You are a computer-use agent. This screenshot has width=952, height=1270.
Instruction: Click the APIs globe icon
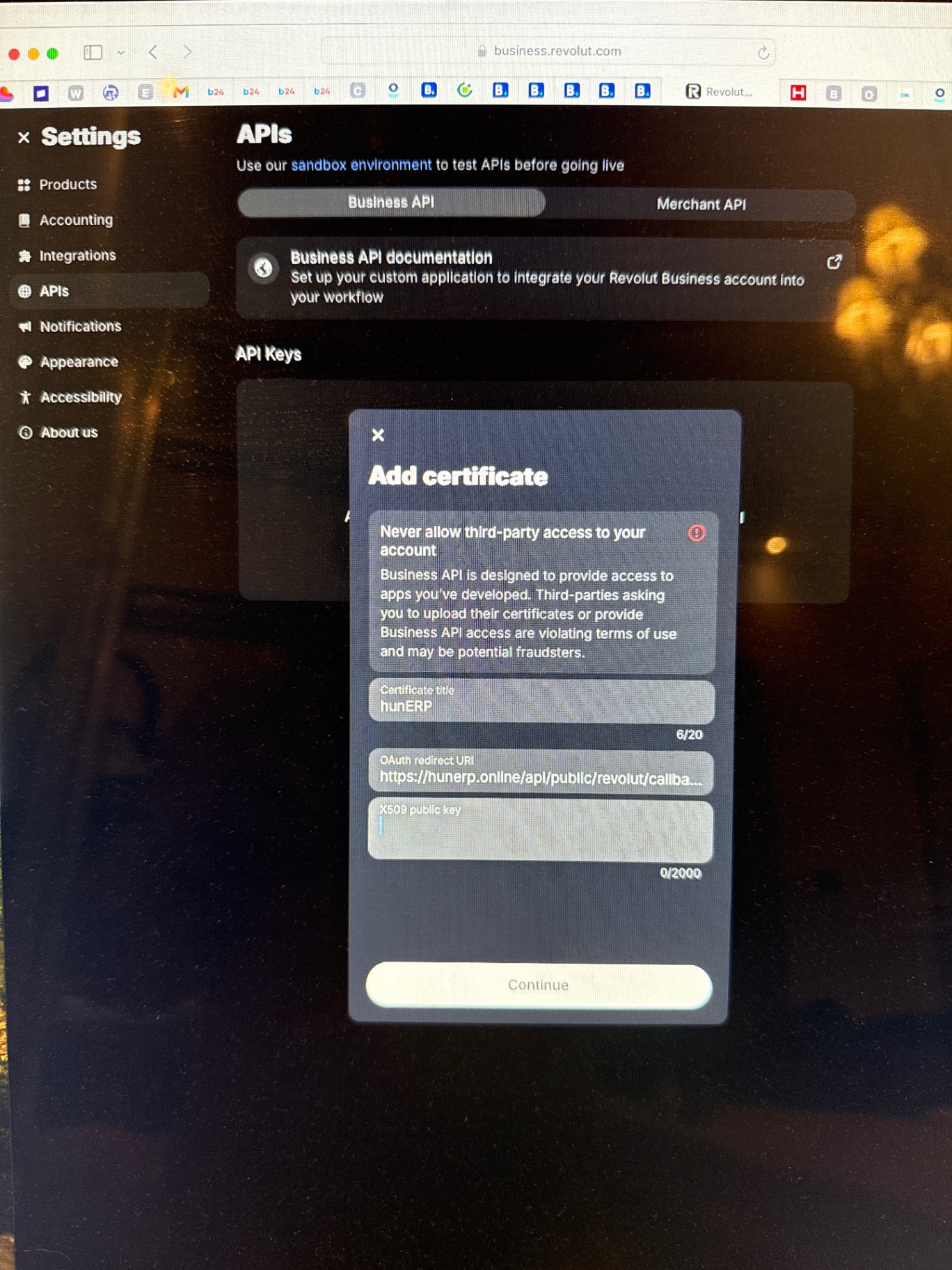[25, 291]
